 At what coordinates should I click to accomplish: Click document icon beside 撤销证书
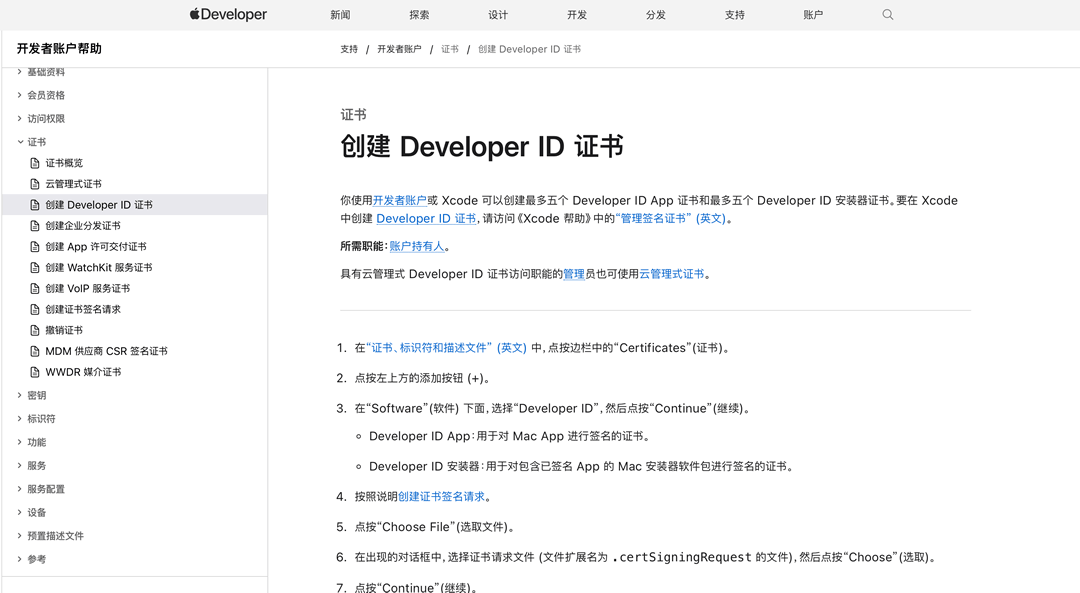pyautogui.click(x=35, y=330)
